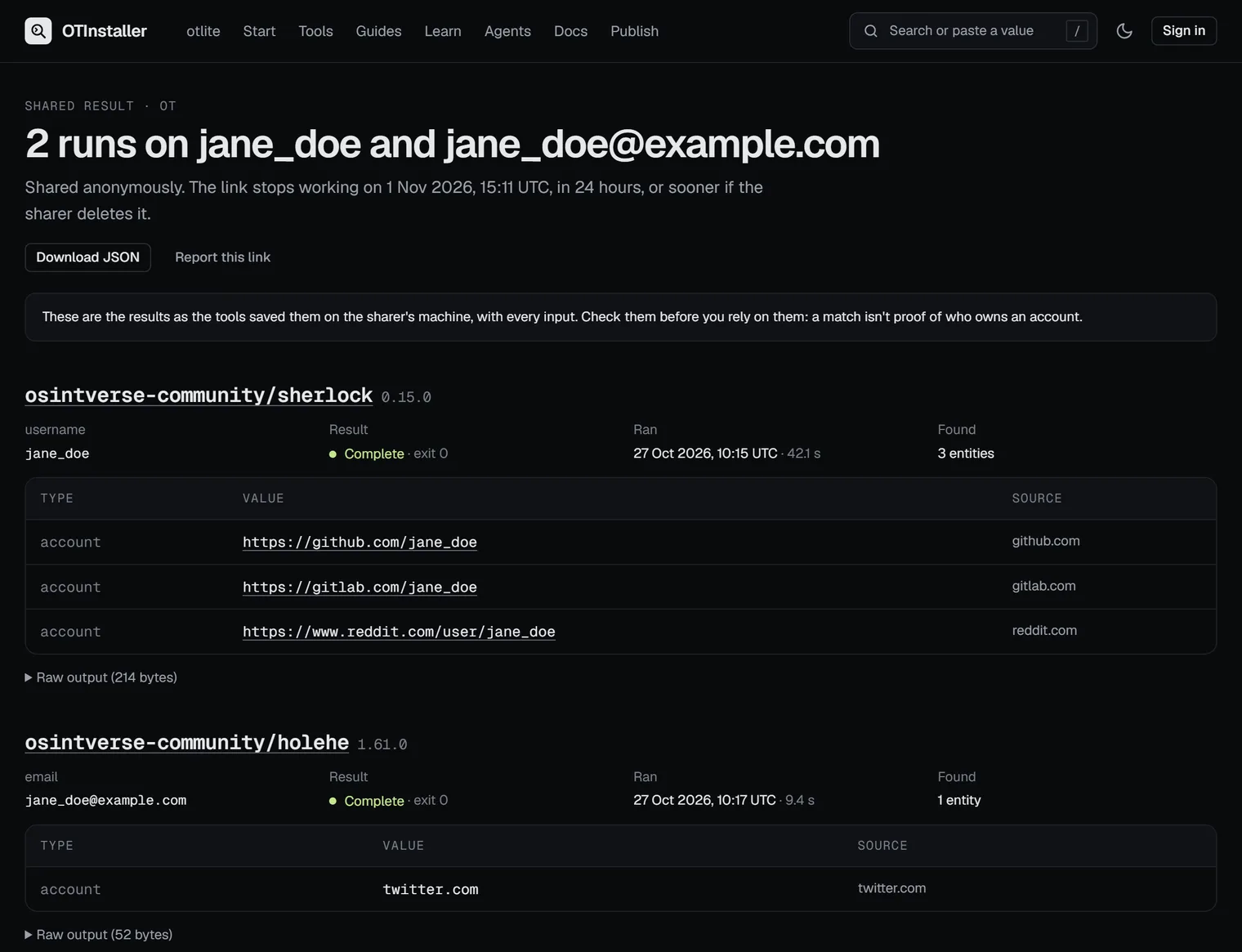This screenshot has width=1242, height=952.
Task: Select Learn in the top navigation
Action: pos(443,31)
